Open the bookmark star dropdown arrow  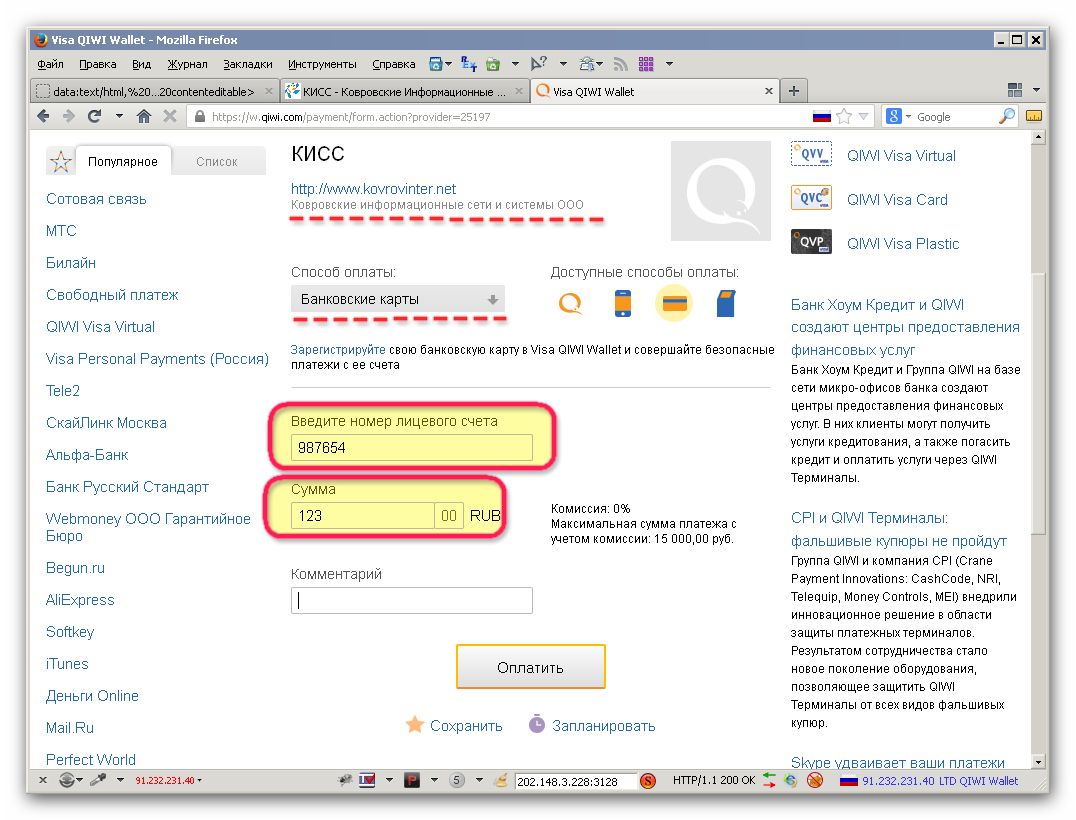tap(863, 117)
